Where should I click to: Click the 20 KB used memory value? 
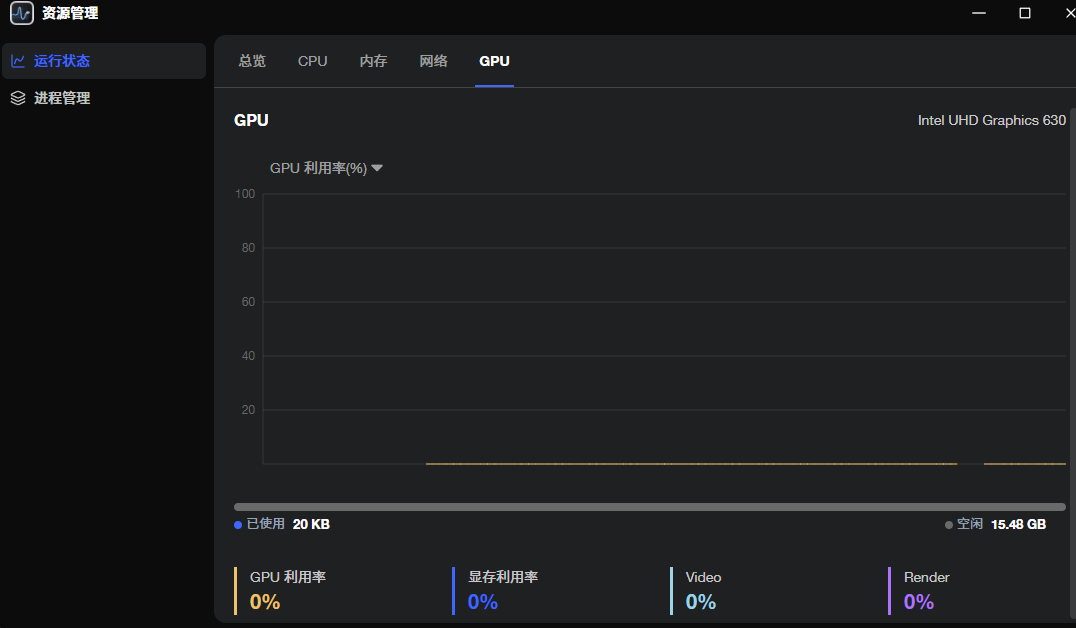(311, 524)
